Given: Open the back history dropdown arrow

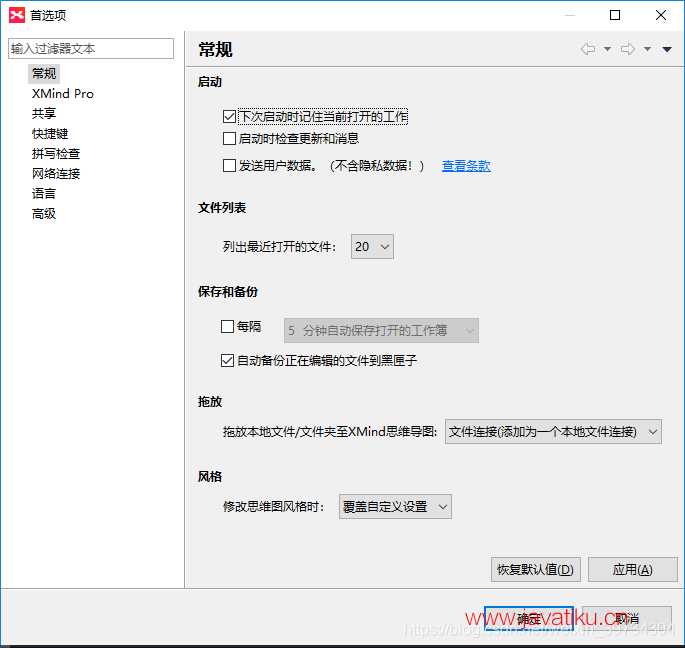Looking at the screenshot, I should (607, 49).
